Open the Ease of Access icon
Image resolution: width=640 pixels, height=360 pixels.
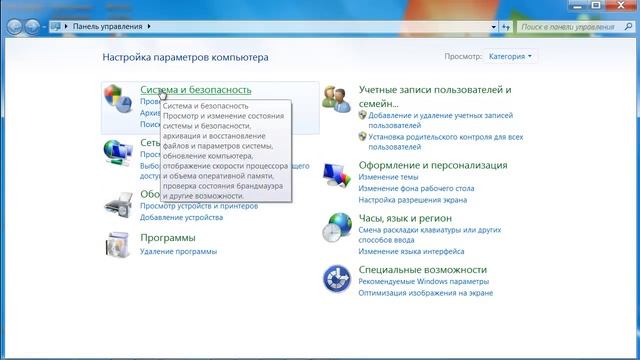click(x=337, y=279)
